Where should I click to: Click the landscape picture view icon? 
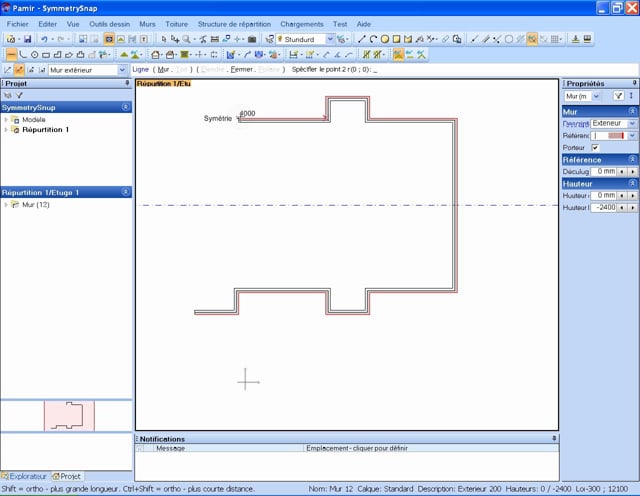coord(121,39)
